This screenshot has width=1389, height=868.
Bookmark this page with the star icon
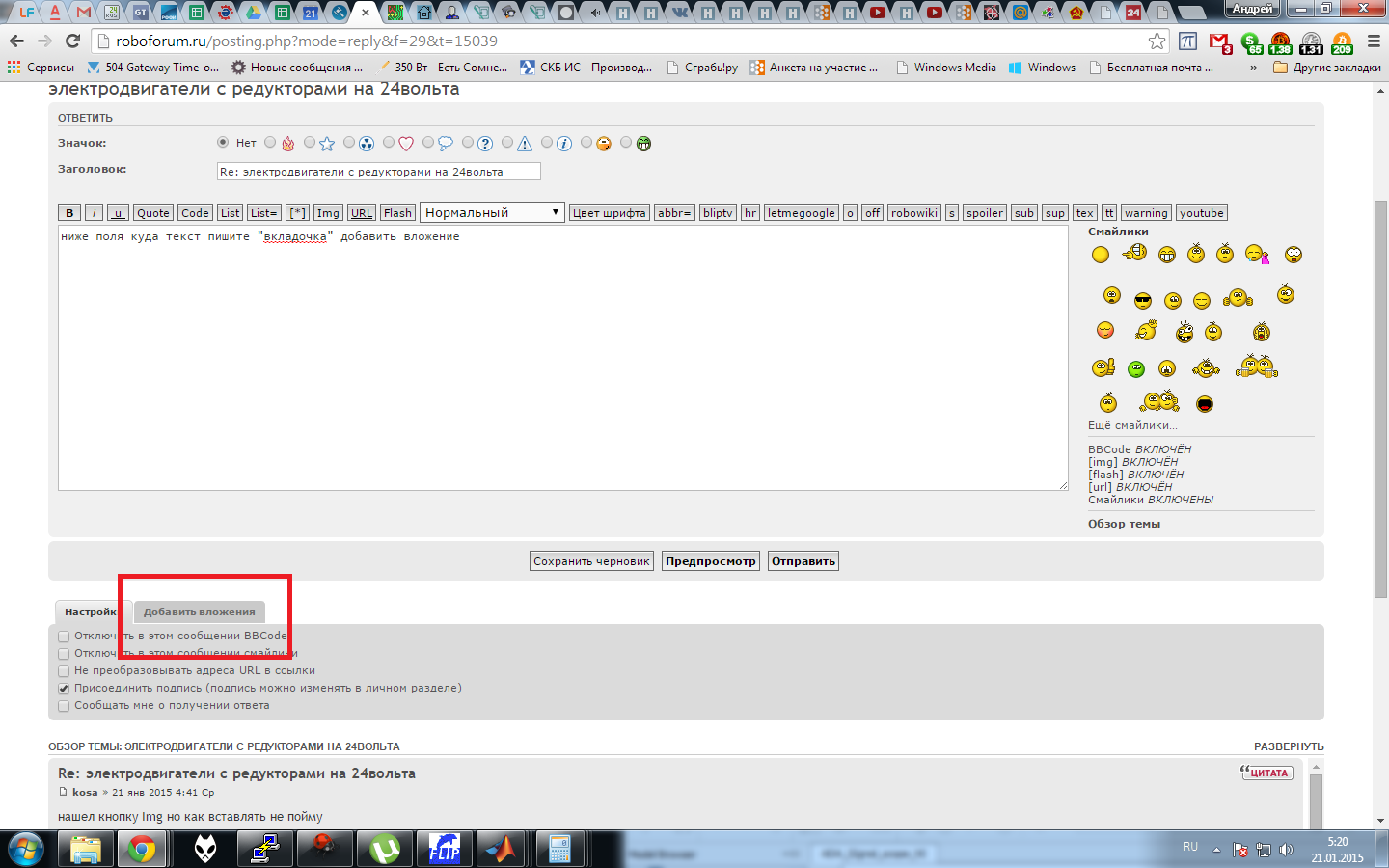tap(1157, 41)
